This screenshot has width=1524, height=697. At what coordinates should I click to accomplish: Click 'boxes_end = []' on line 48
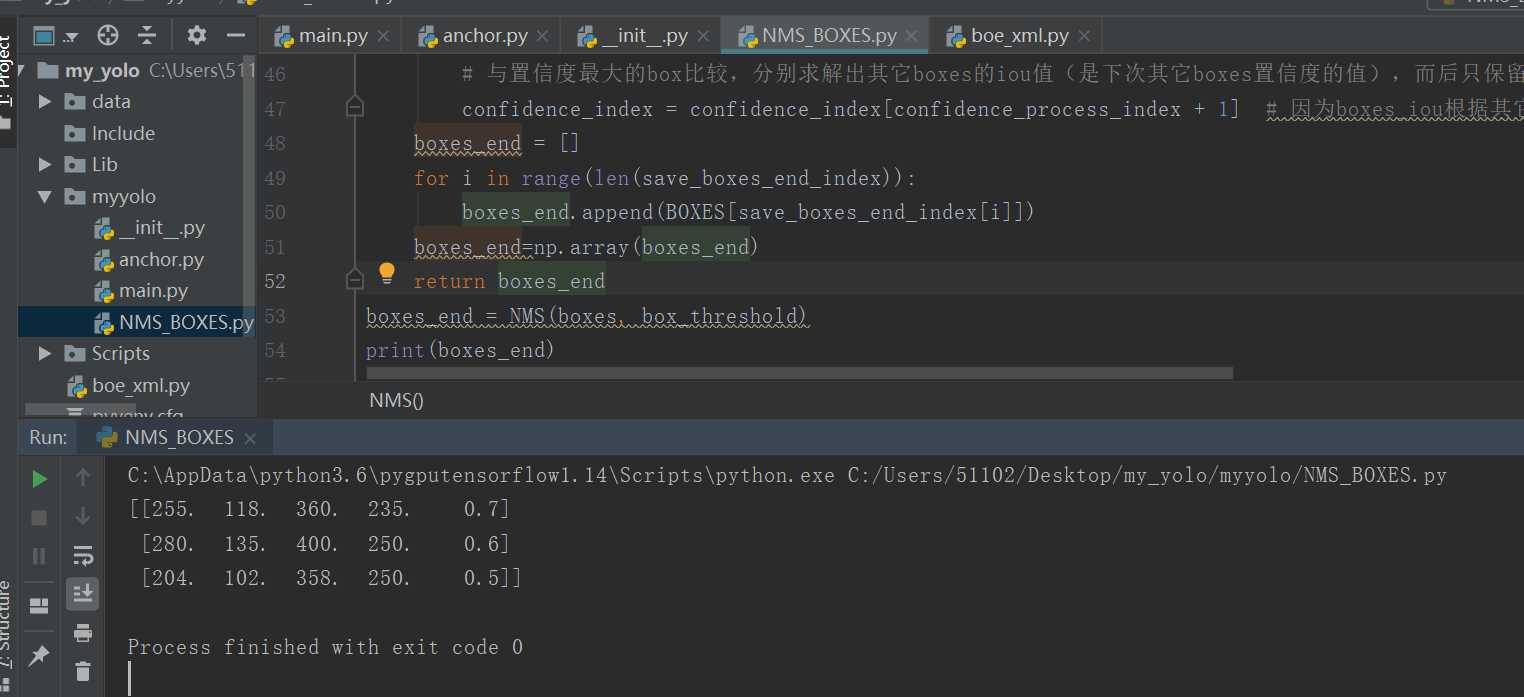[x=497, y=144]
